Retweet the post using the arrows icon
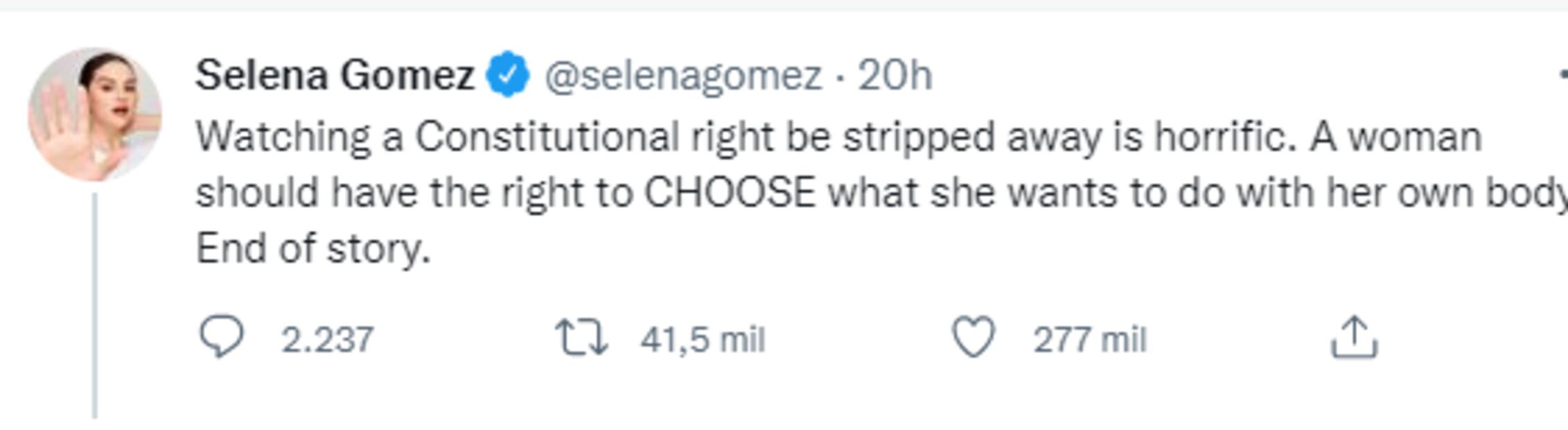The width and height of the screenshot is (1568, 430). [581, 338]
